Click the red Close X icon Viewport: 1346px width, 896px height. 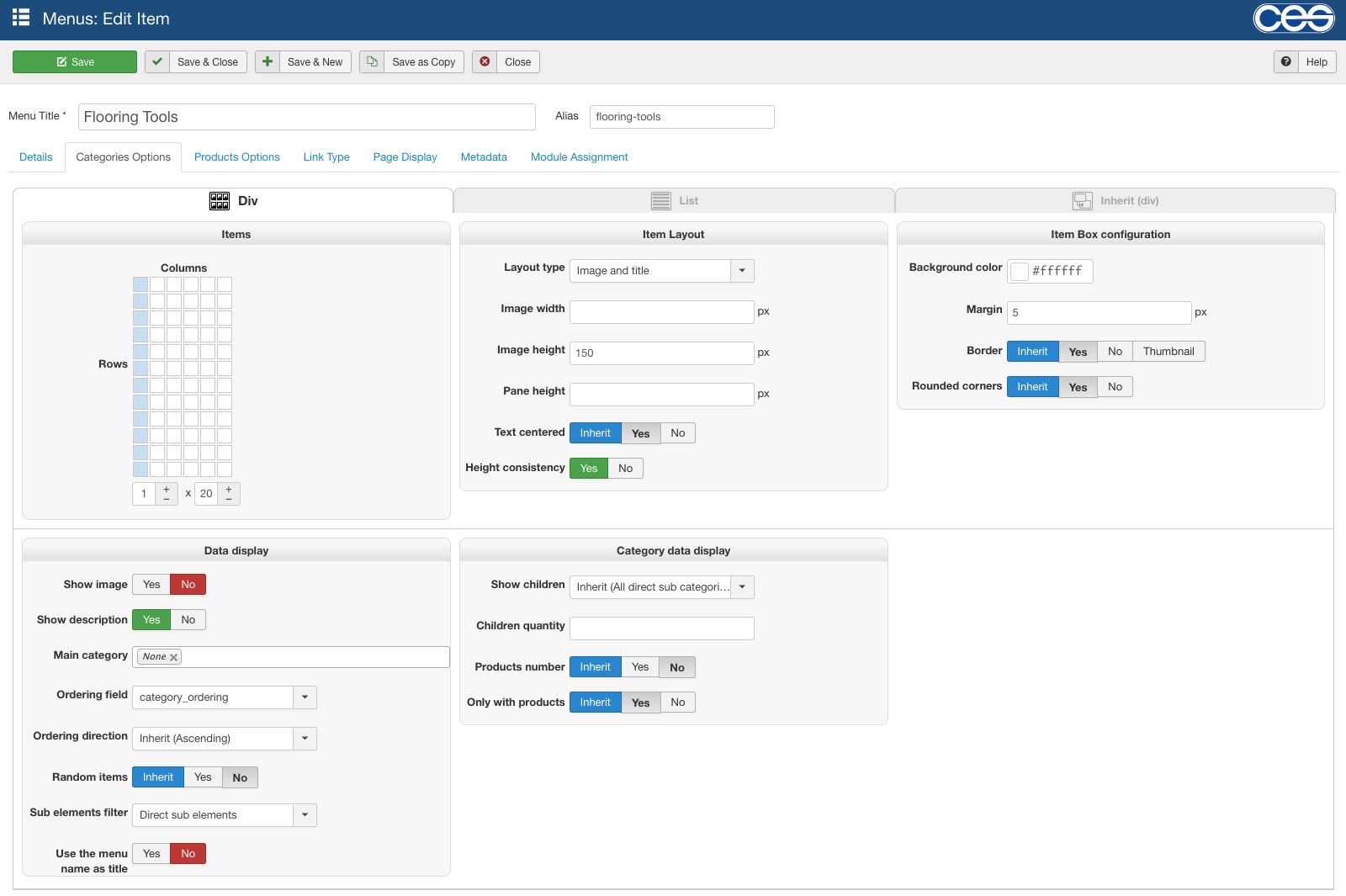(x=485, y=61)
